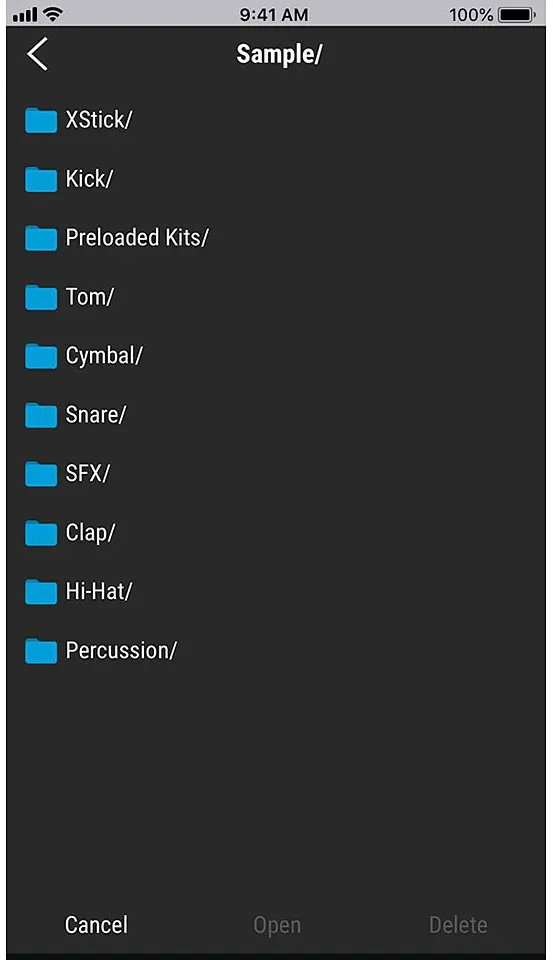Click the Kick folder icon
The image size is (553, 960).
click(41, 179)
